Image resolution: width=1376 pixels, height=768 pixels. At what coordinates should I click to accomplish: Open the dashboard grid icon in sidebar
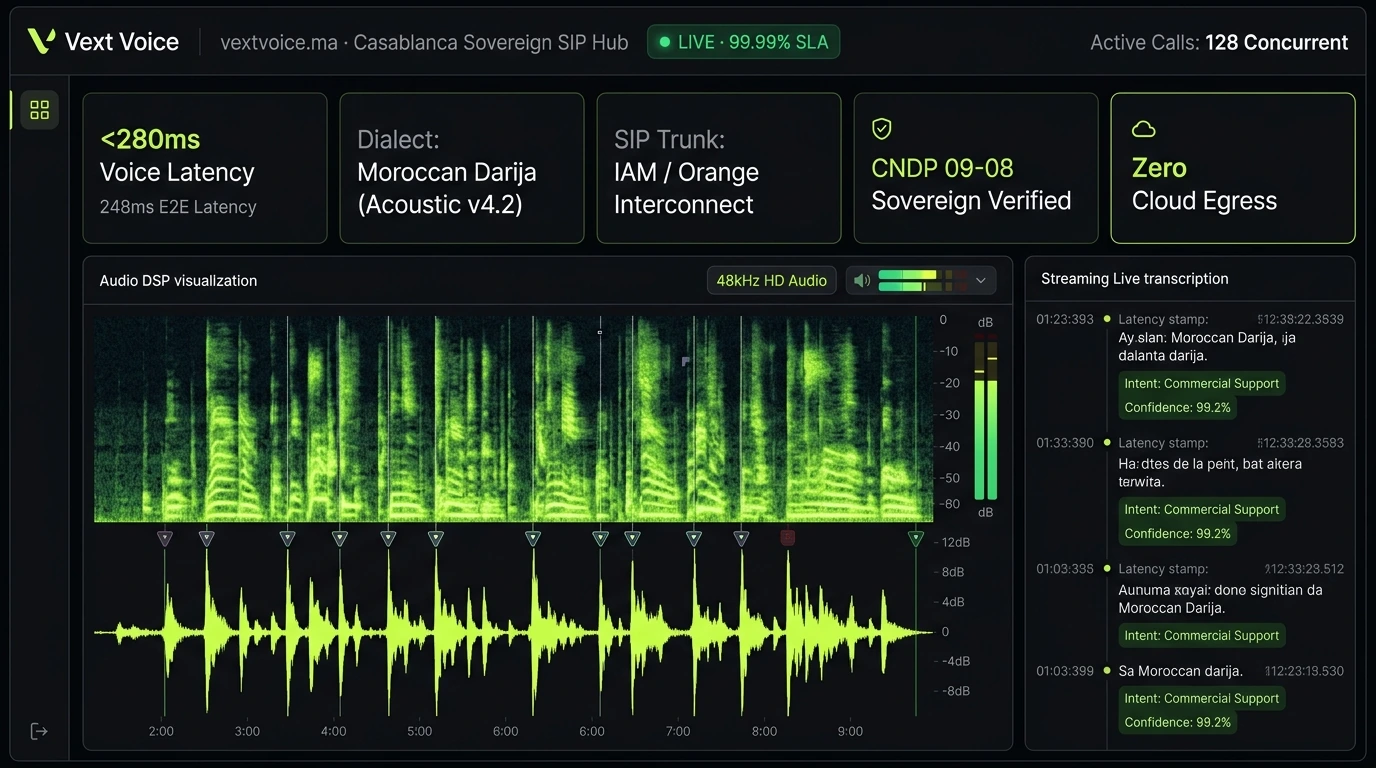point(40,110)
